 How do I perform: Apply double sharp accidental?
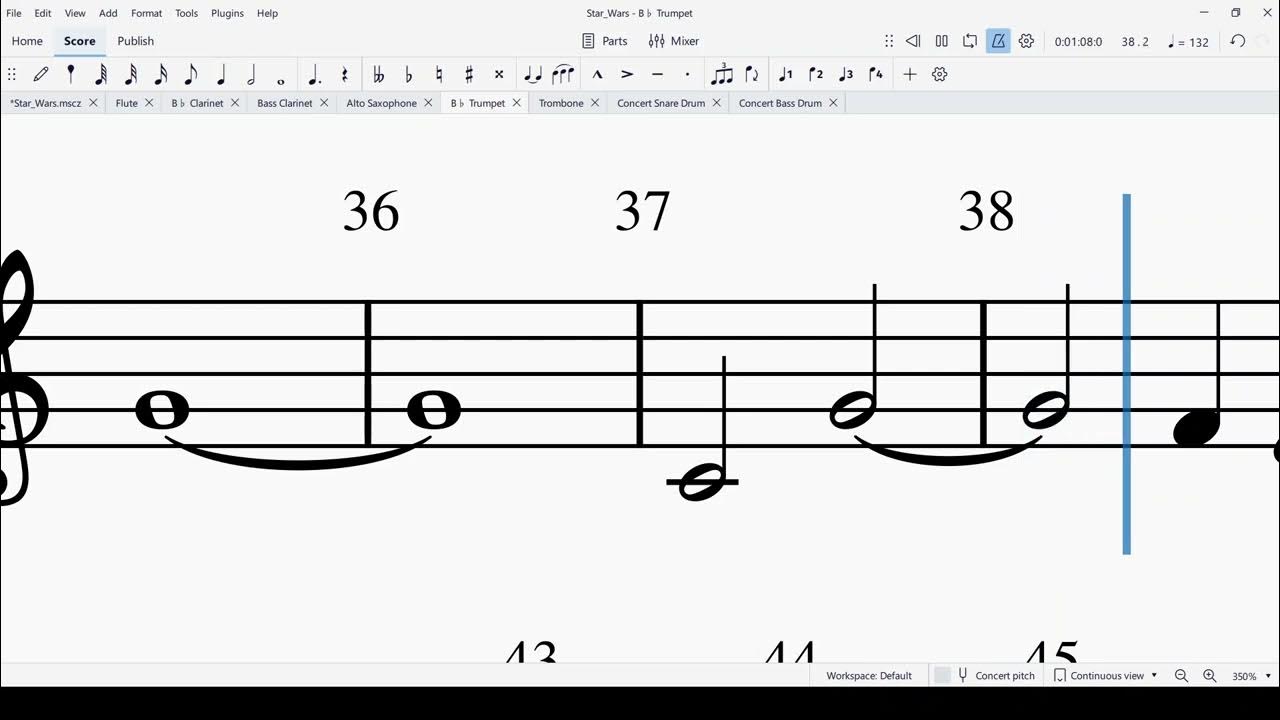pyautogui.click(x=498, y=74)
